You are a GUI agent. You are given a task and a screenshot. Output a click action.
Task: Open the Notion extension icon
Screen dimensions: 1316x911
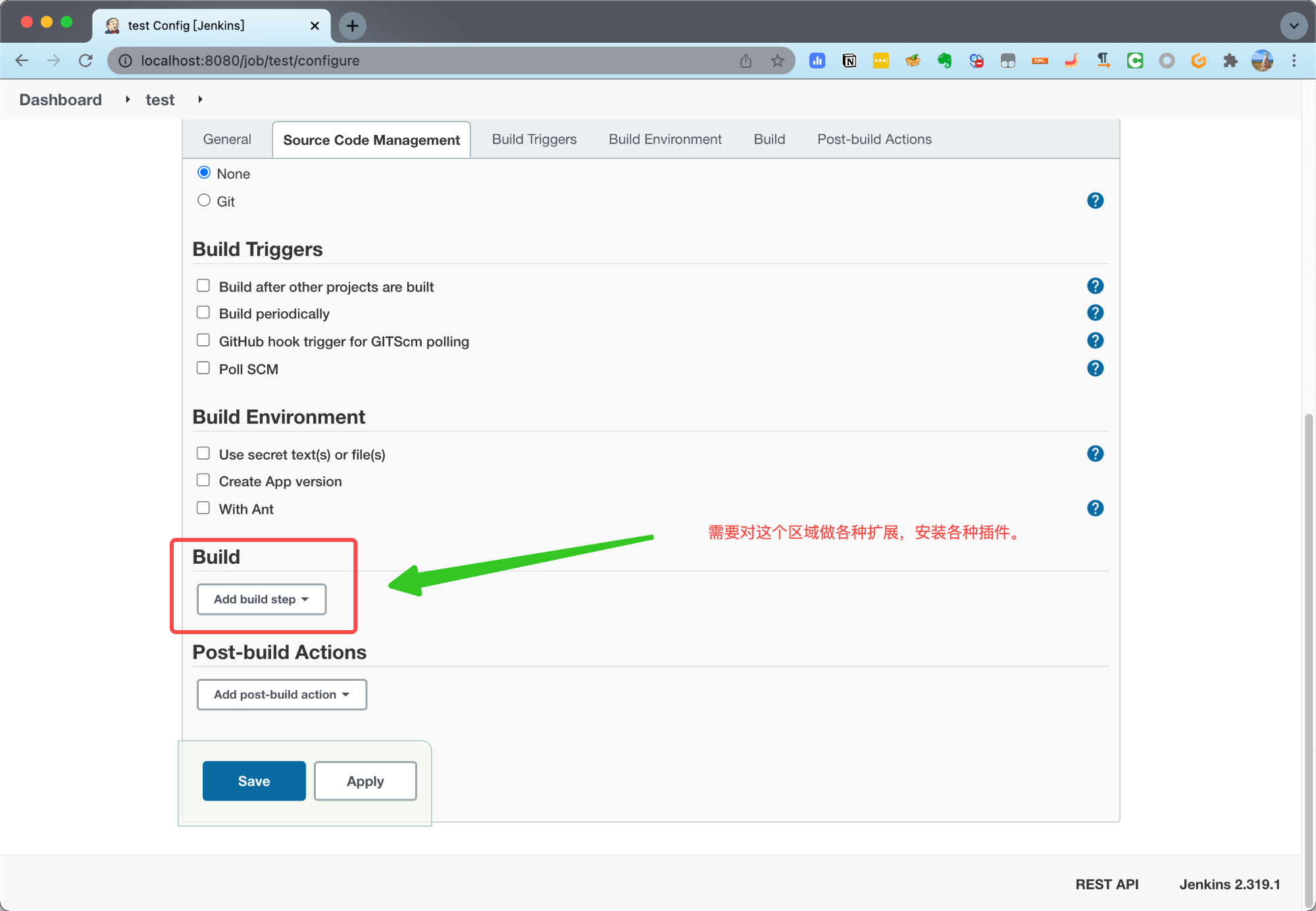pyautogui.click(x=849, y=61)
